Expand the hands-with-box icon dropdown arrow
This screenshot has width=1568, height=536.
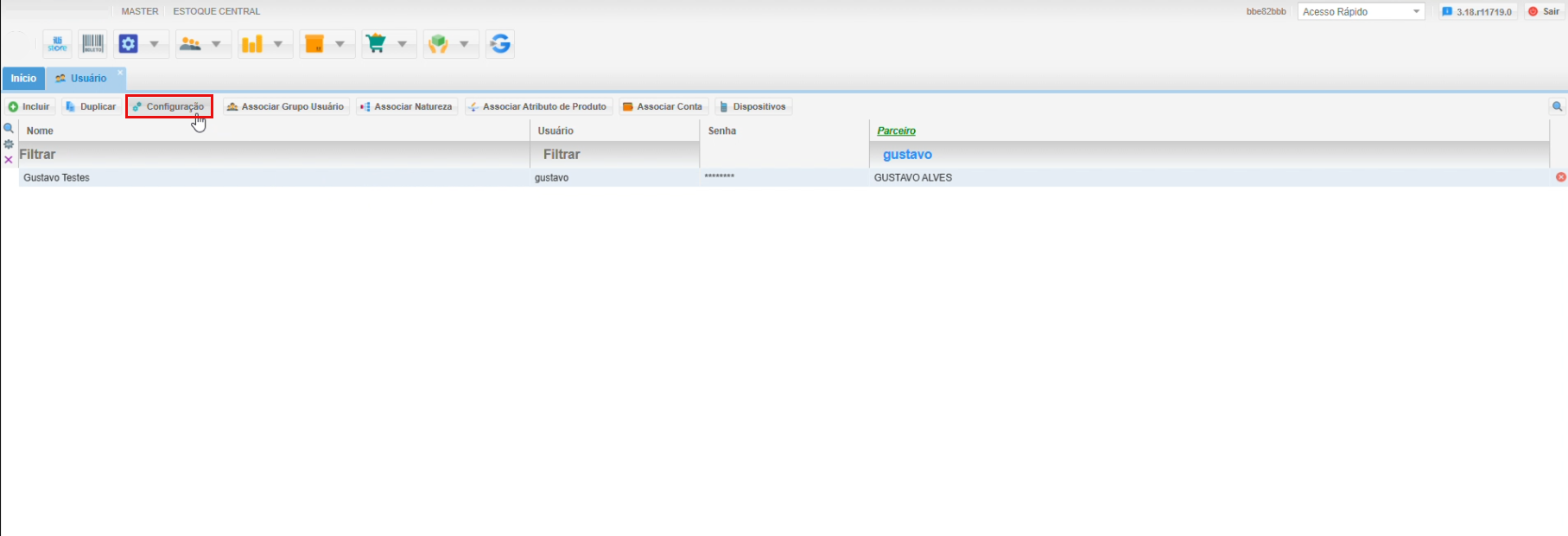coord(464,44)
